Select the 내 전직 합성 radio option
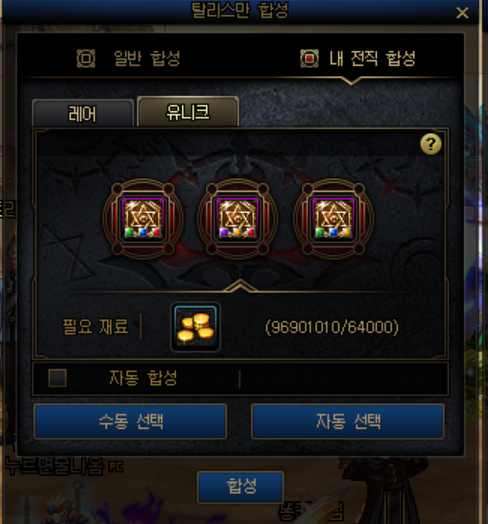488x524 pixels. click(309, 58)
